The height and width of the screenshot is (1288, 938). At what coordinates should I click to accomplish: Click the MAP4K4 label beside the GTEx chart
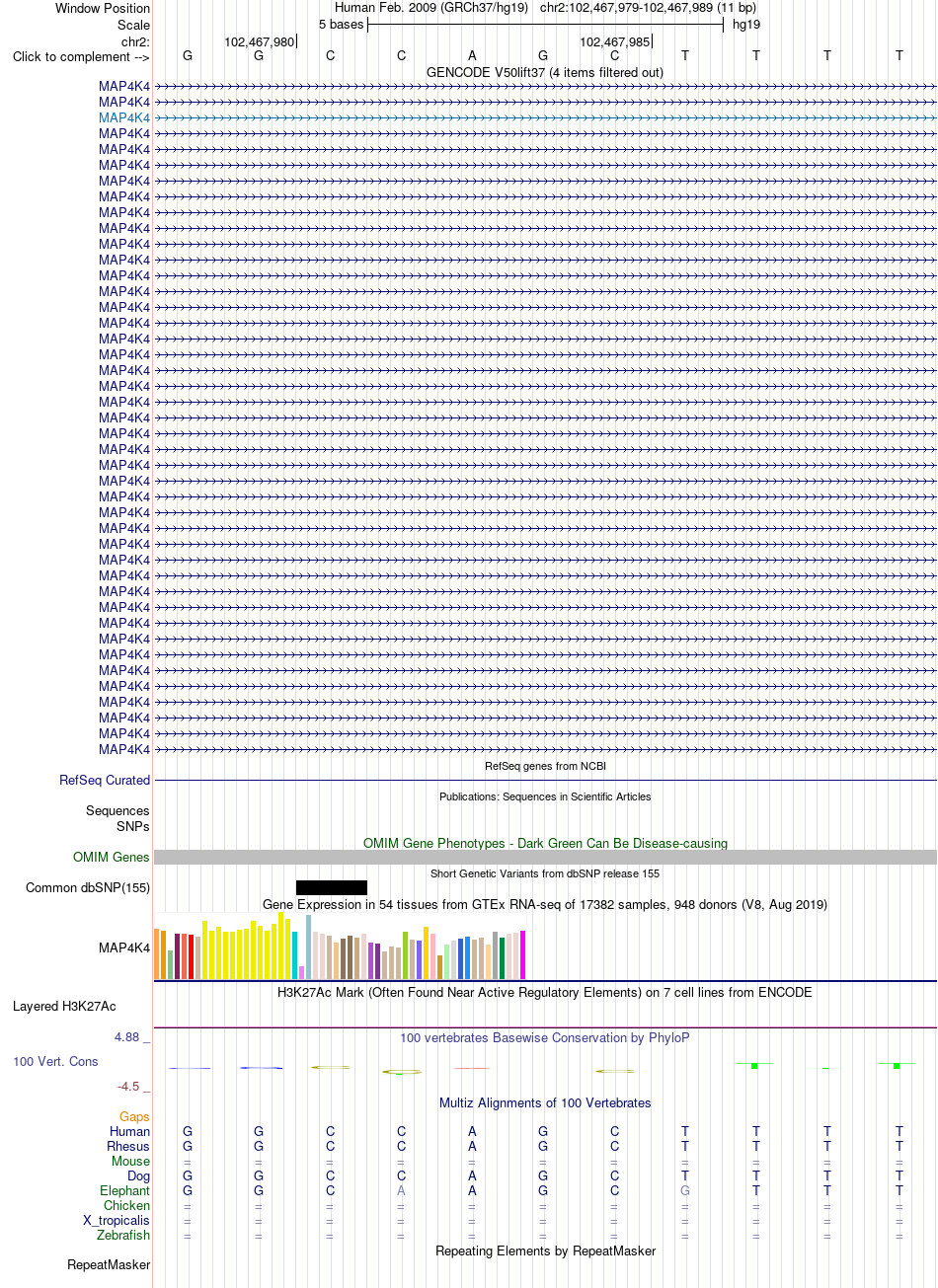pyautogui.click(x=124, y=947)
